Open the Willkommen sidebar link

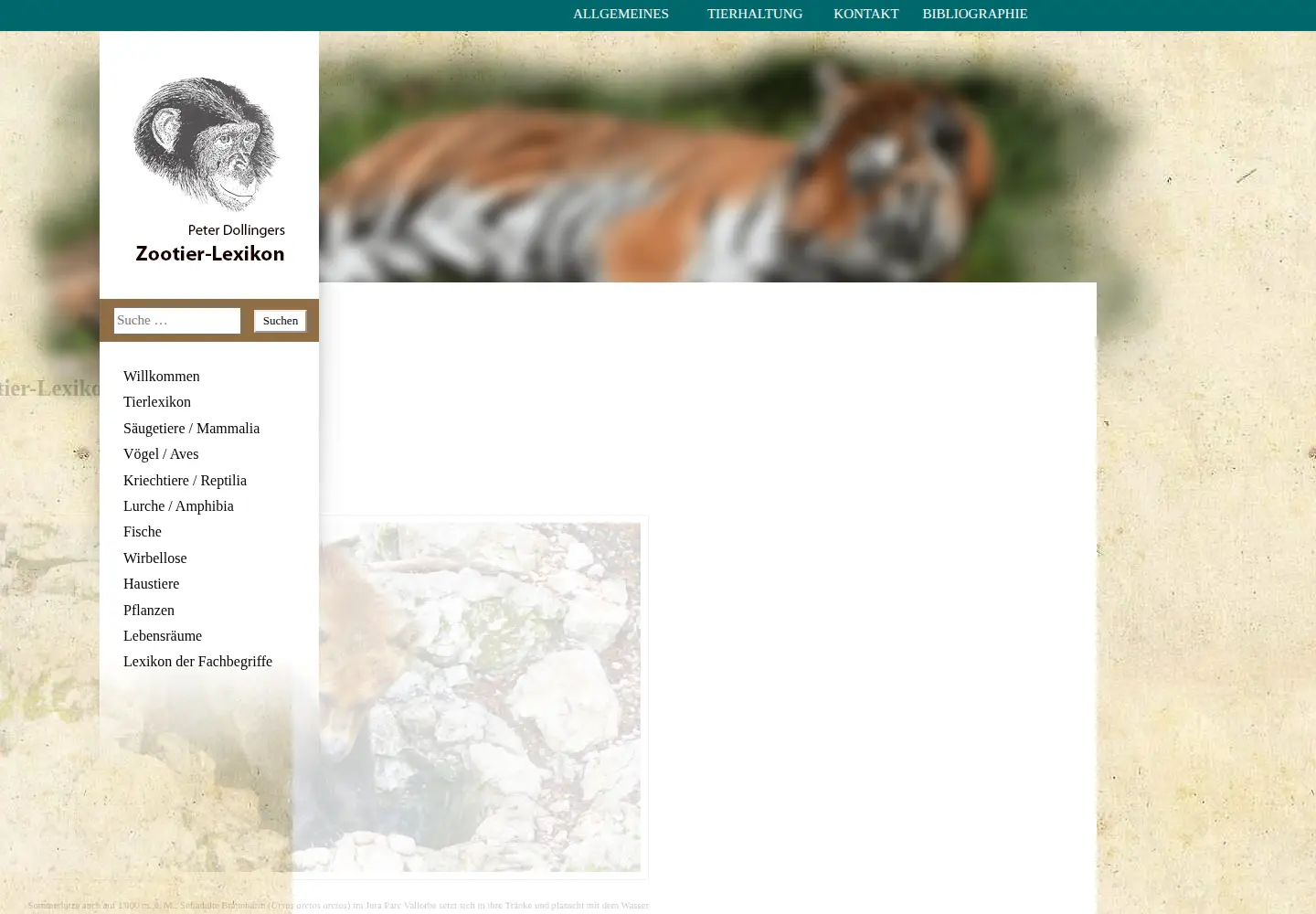161,377
